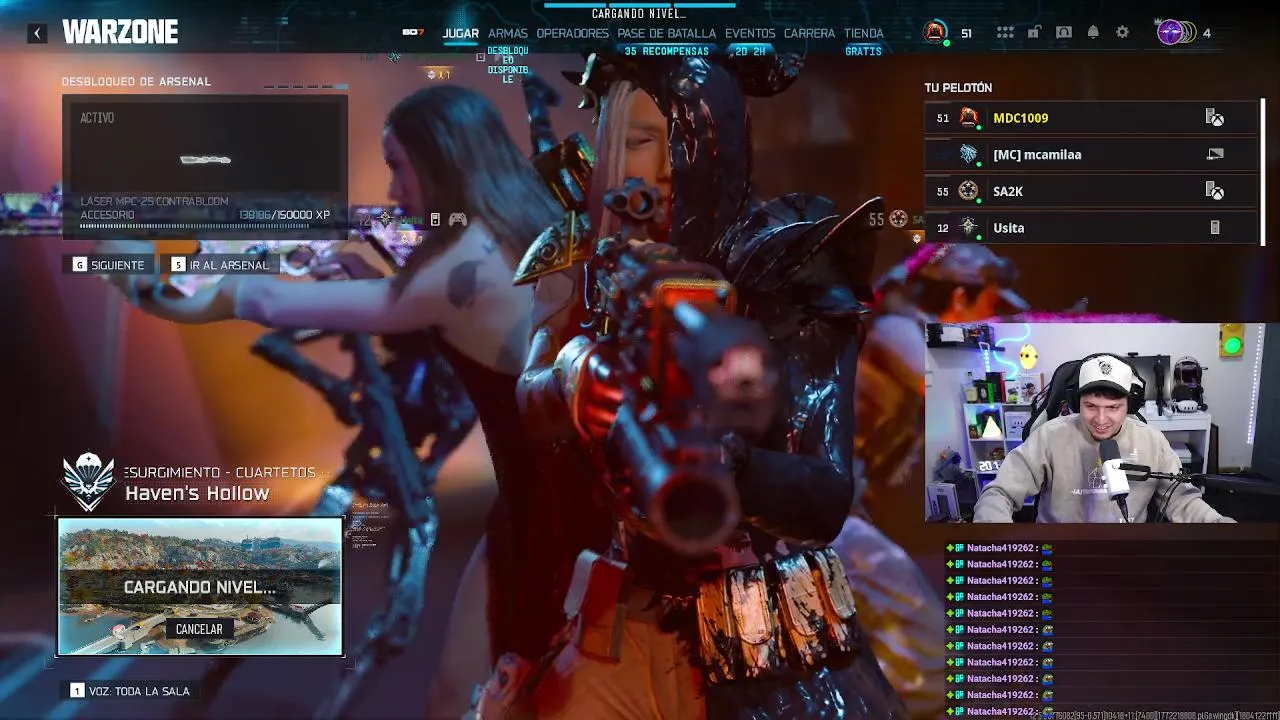Open the grid menu icon in top bar
Screen dimensions: 1280x720
point(1005,33)
